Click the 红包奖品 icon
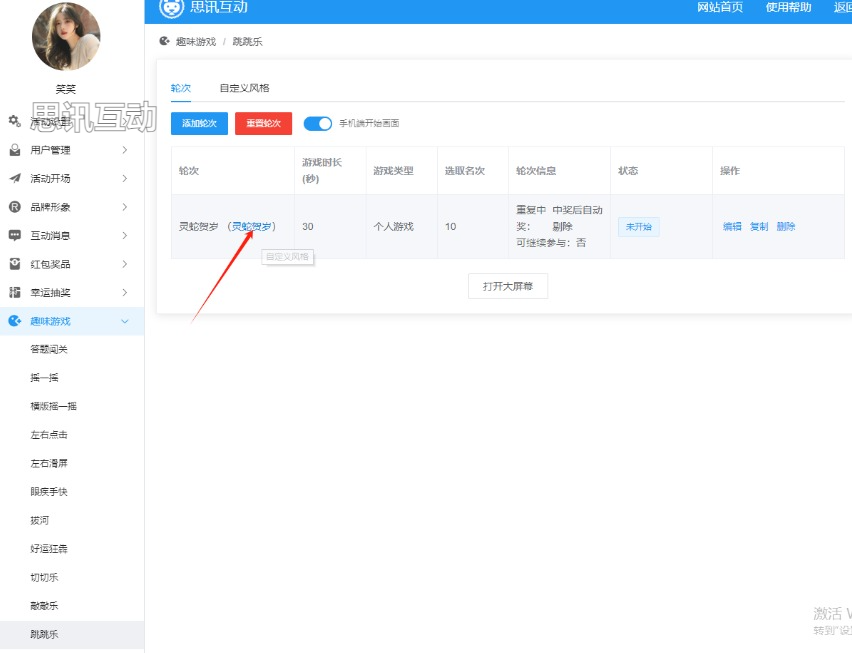852x653 pixels. click(15, 264)
